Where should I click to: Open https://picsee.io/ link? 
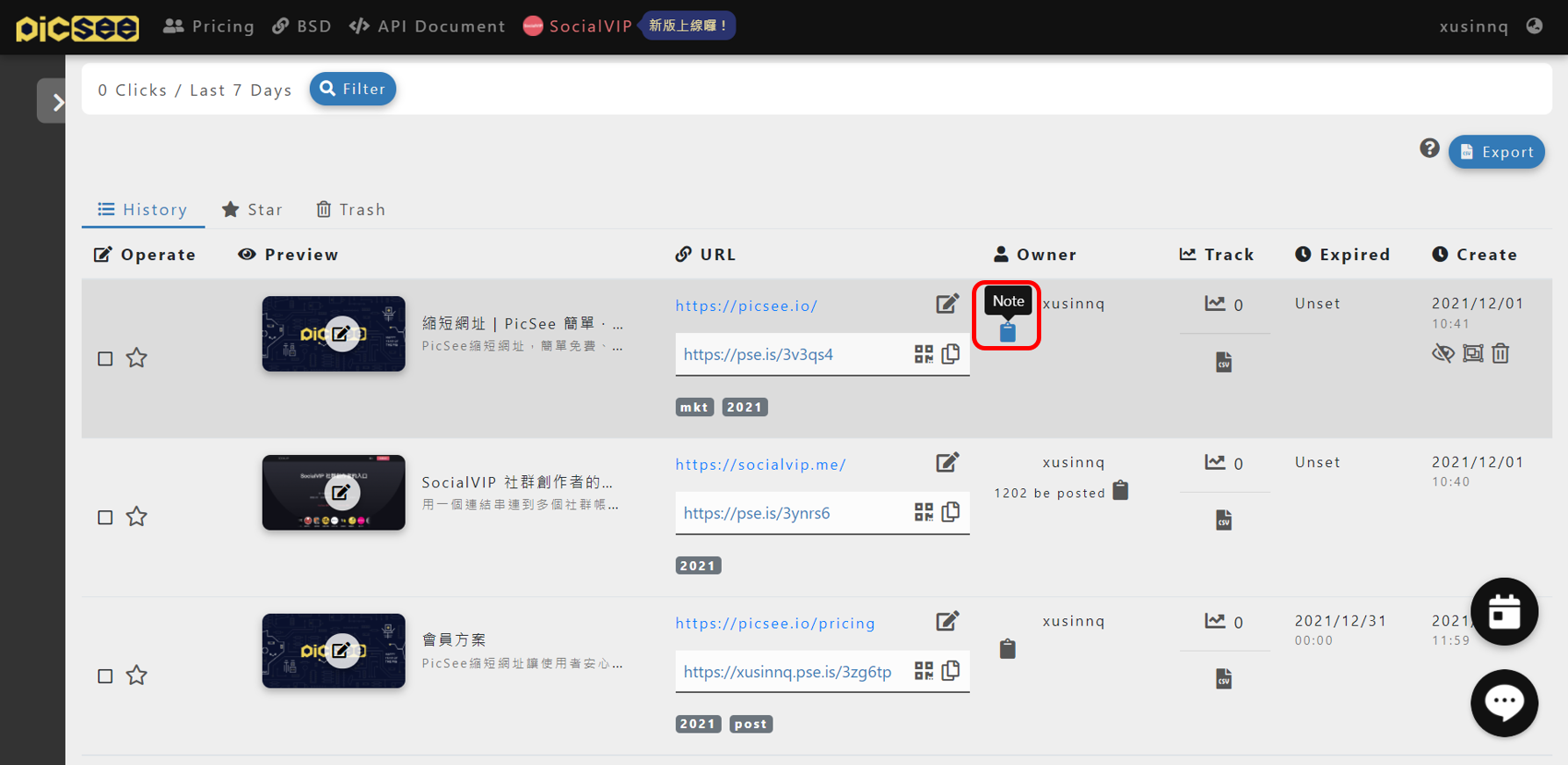coord(746,306)
